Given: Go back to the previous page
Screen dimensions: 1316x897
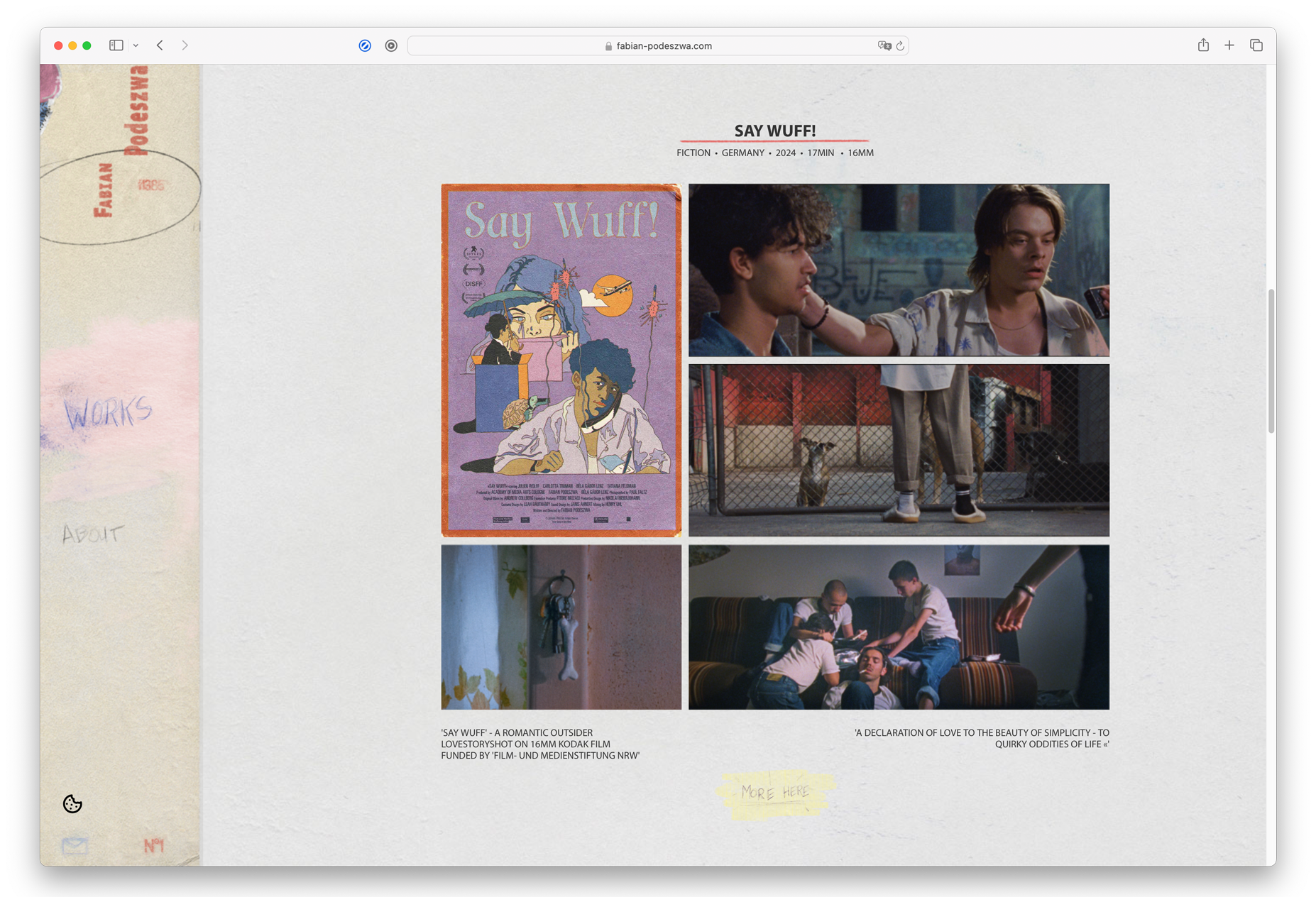Looking at the screenshot, I should coord(160,45).
